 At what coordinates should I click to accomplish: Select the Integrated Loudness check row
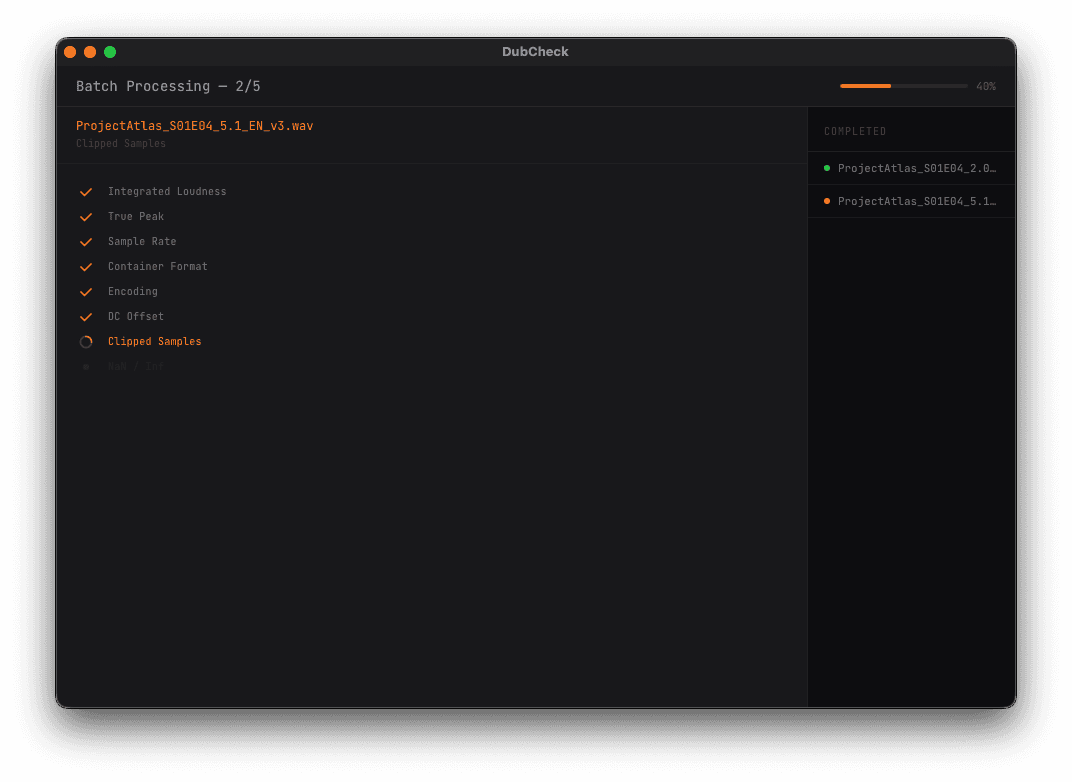click(432, 191)
